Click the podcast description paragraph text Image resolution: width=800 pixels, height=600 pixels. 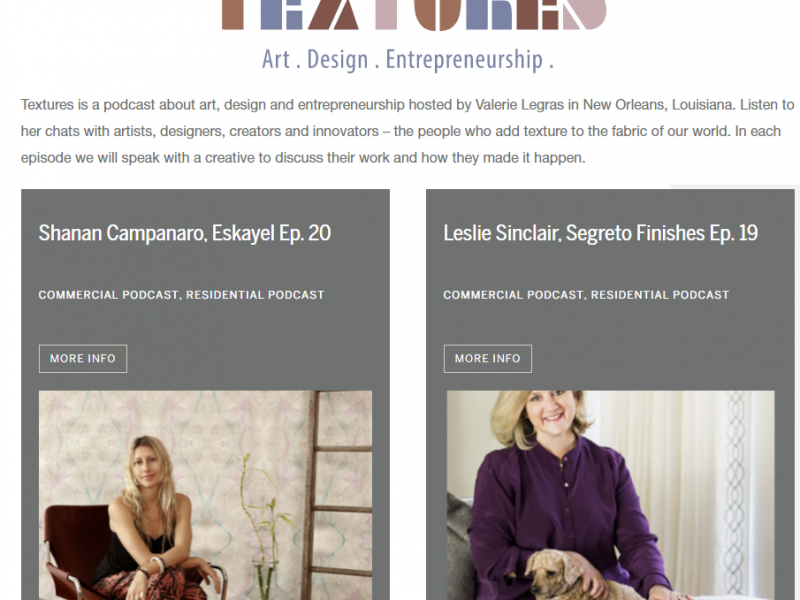pyautogui.click(x=407, y=131)
